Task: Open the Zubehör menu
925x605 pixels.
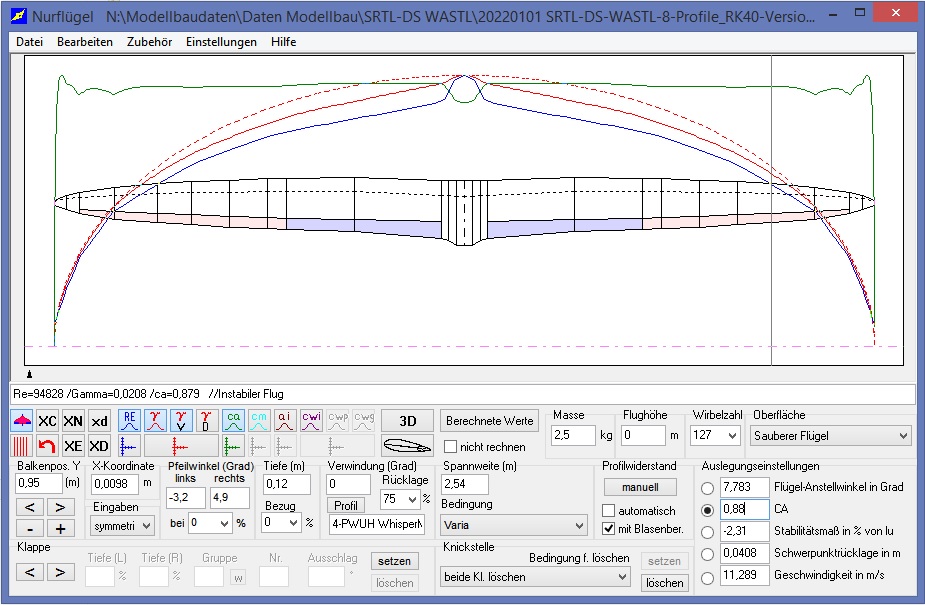Action: [x=149, y=42]
